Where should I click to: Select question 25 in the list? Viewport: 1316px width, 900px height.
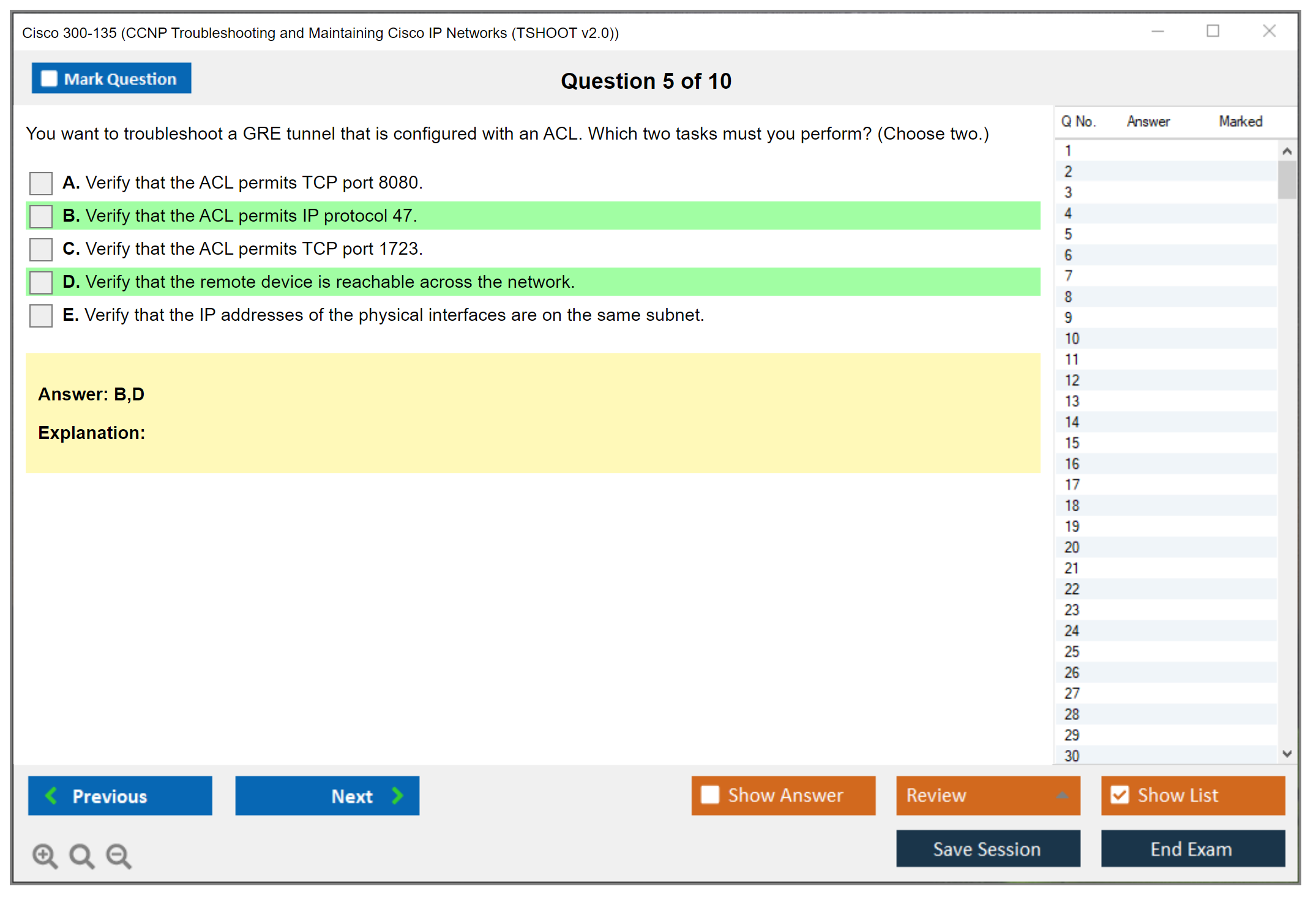pos(1072,651)
